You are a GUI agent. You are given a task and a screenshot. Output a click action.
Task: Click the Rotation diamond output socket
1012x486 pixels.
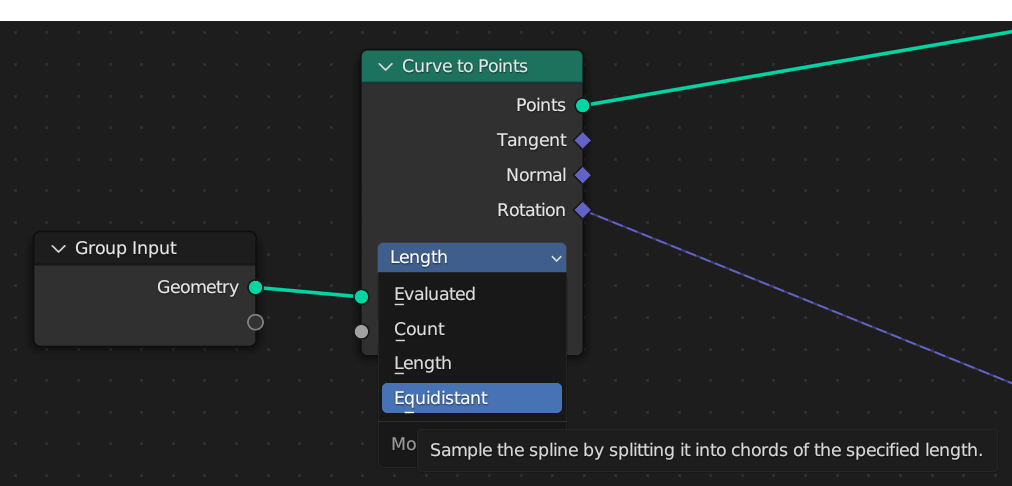(582, 210)
